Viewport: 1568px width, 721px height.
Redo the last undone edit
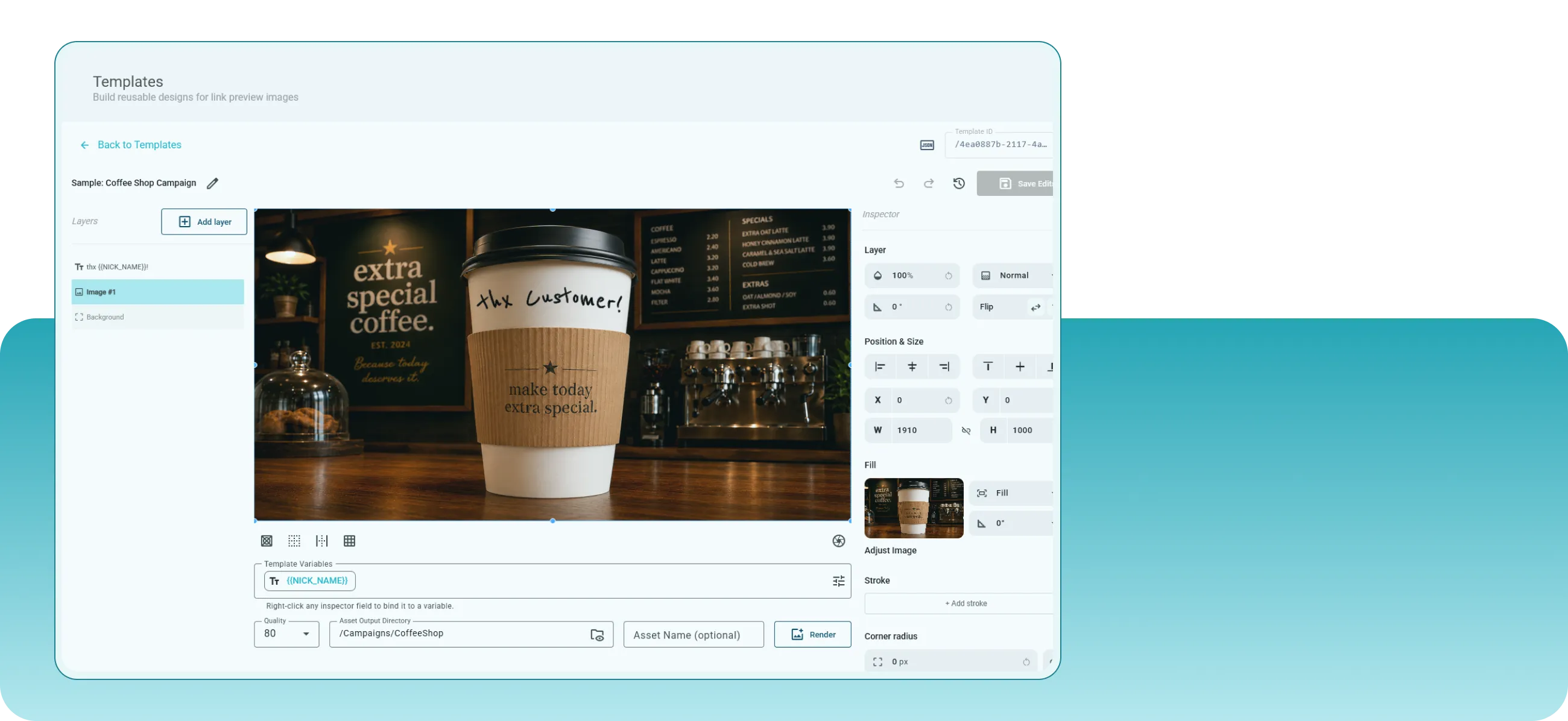pyautogui.click(x=928, y=183)
